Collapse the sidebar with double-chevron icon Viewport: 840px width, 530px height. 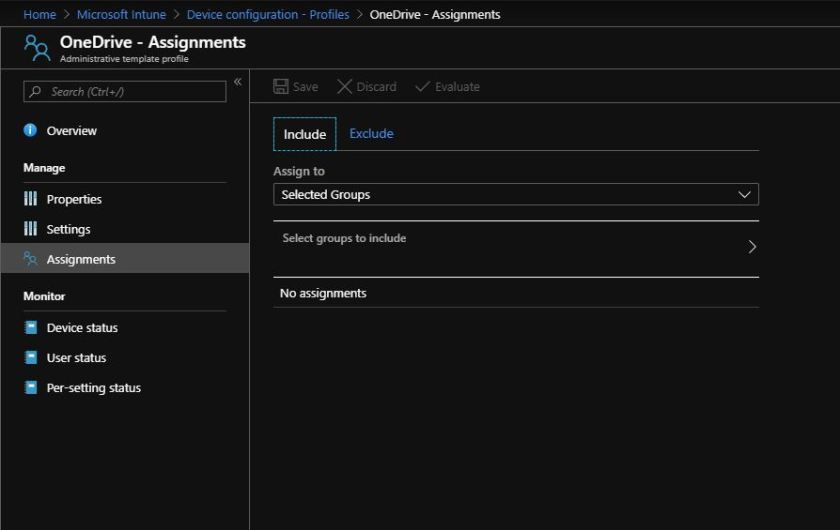coord(237,82)
